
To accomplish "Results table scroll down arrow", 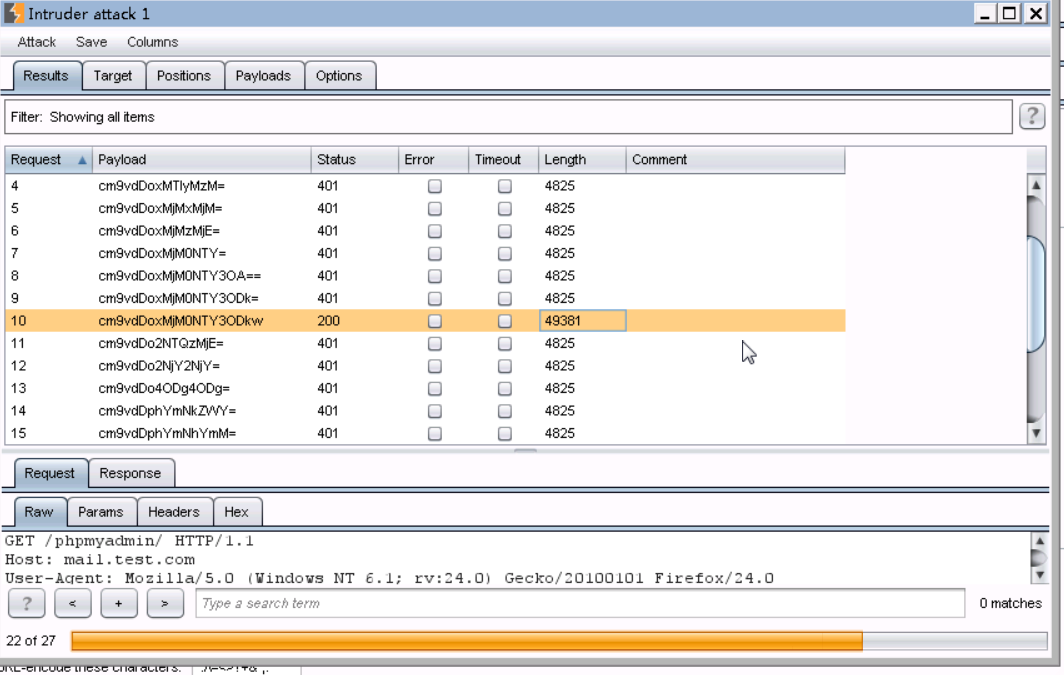I will (1036, 433).
